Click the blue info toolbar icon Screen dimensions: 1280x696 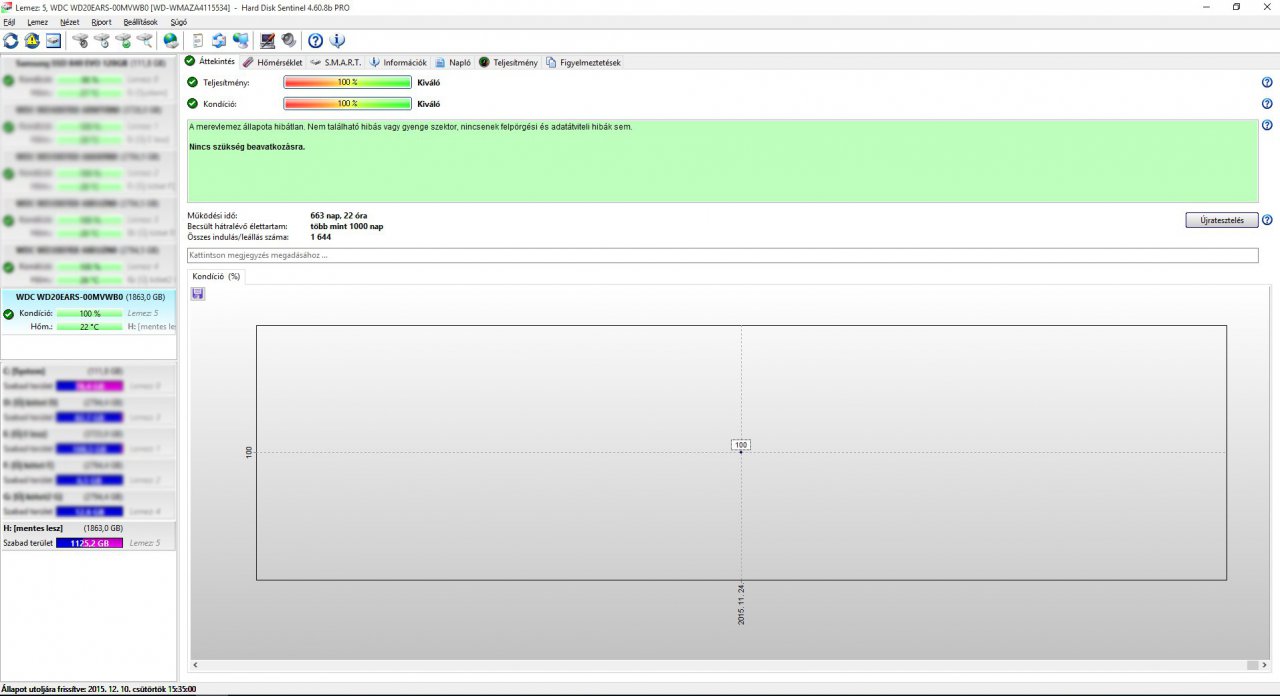[337, 41]
